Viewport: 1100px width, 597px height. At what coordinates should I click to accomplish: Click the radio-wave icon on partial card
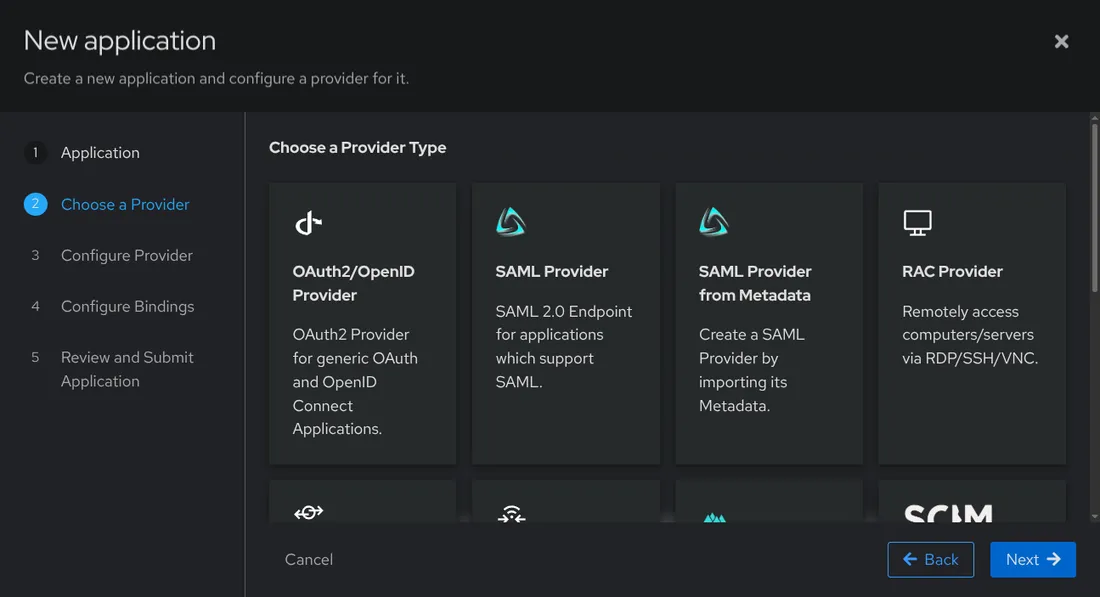pos(511,514)
